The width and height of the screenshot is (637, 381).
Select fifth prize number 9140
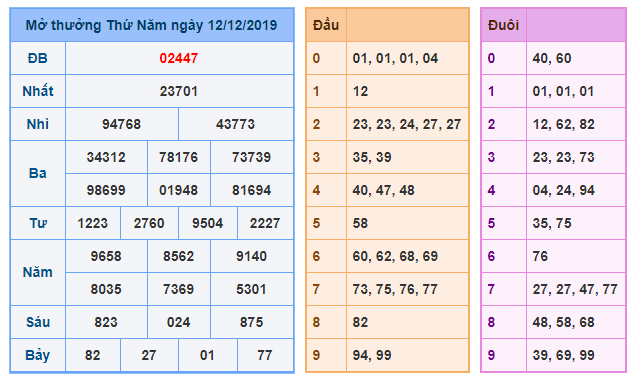click(251, 256)
